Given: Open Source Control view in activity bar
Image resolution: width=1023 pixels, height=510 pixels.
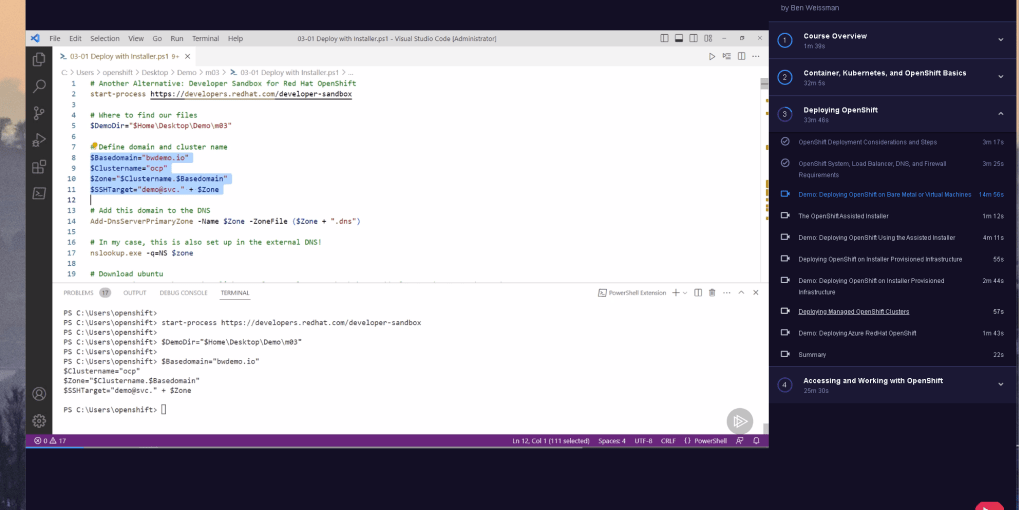Looking at the screenshot, I should tap(39, 113).
